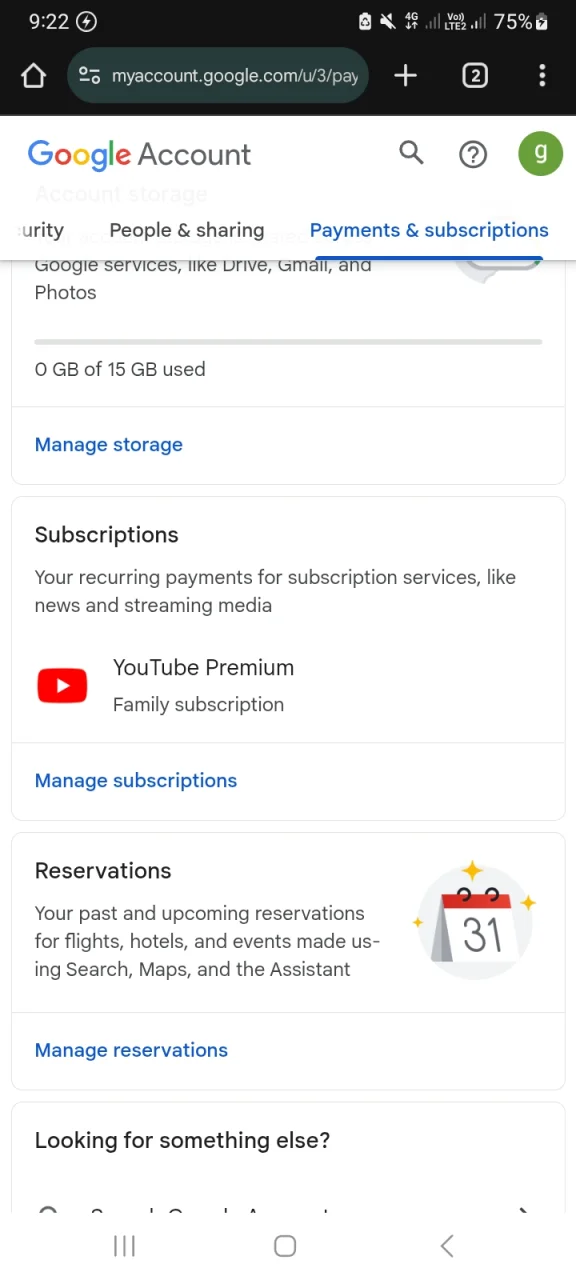Open a new tab with the plus icon
The width and height of the screenshot is (576, 1280).
405,75
